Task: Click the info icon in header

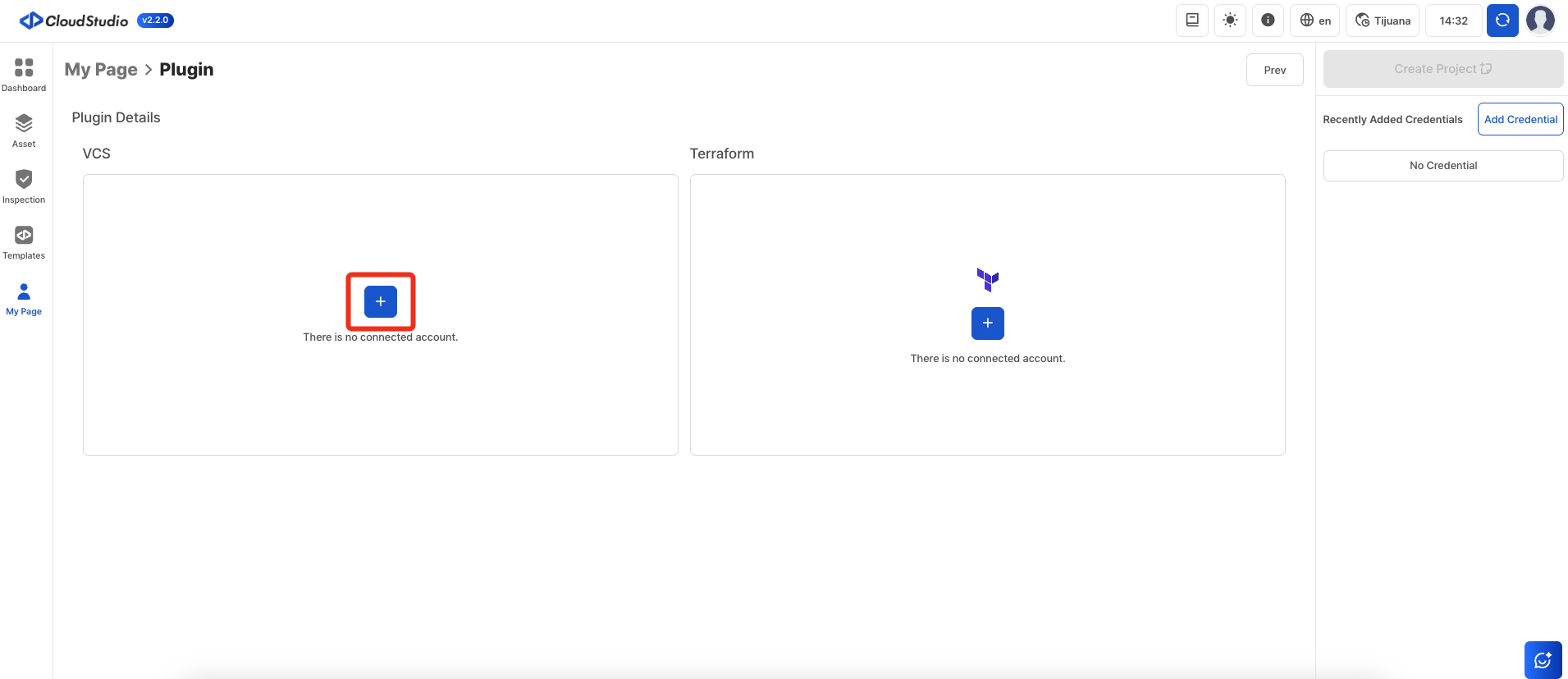Action: (1268, 21)
